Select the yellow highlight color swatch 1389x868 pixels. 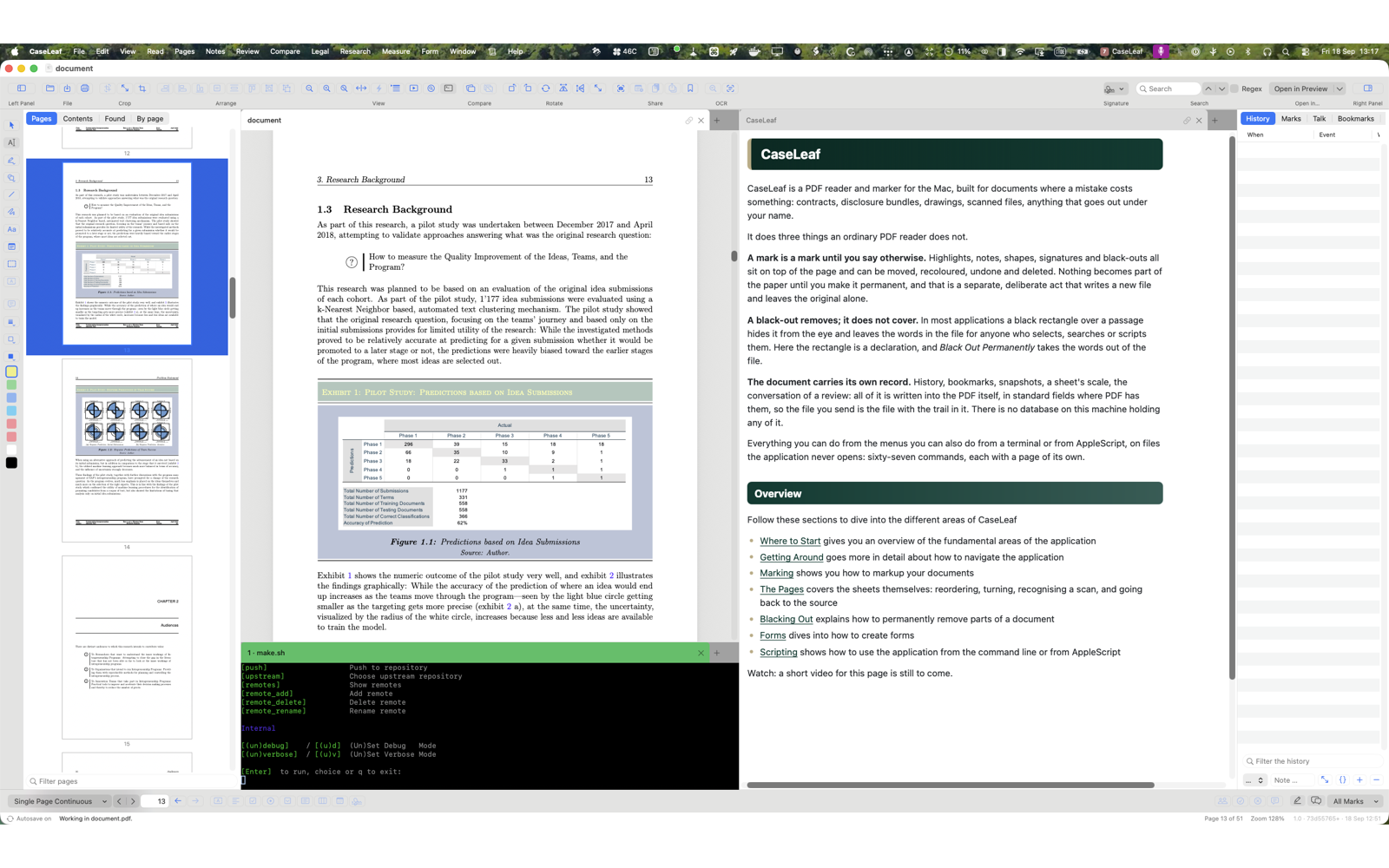tap(11, 372)
